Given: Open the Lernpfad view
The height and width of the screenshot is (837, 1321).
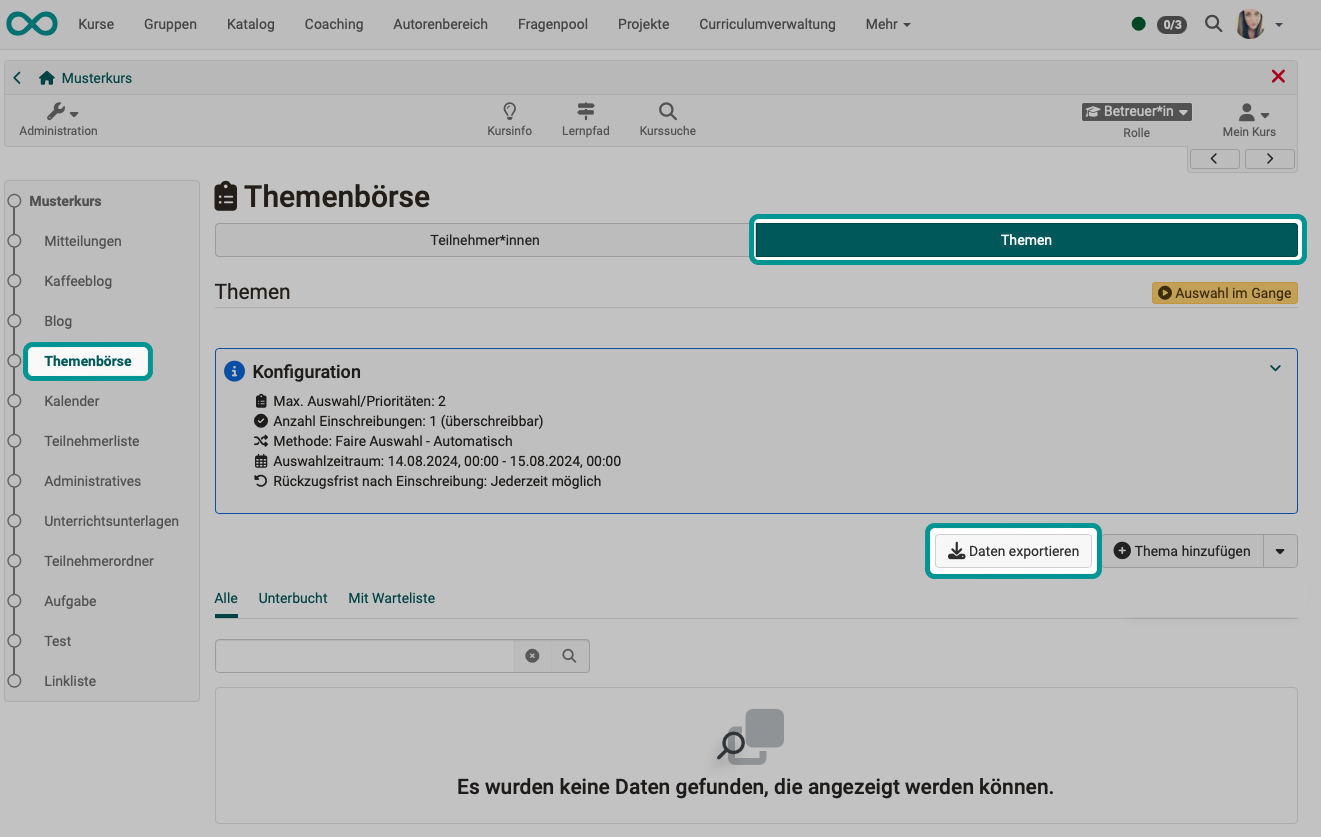Looking at the screenshot, I should [x=585, y=118].
